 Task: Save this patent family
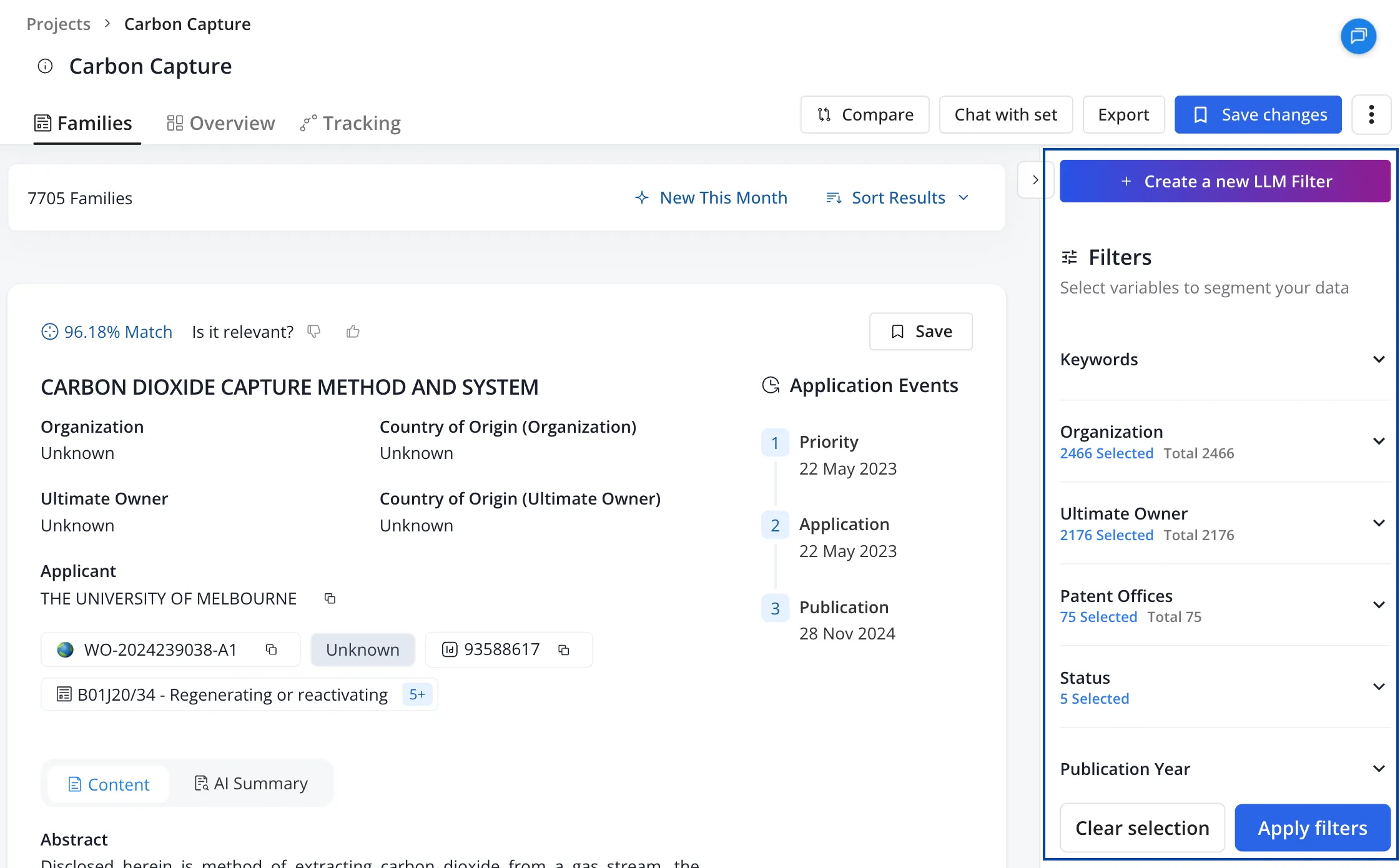[x=921, y=332]
